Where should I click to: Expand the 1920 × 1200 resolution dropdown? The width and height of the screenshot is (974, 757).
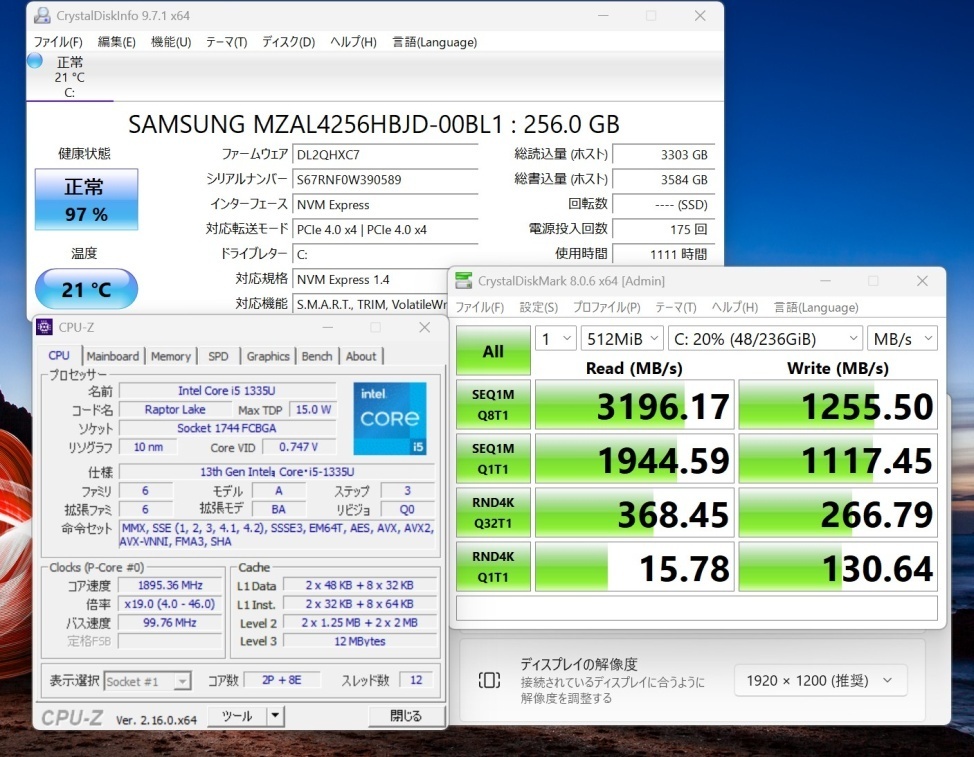(819, 680)
